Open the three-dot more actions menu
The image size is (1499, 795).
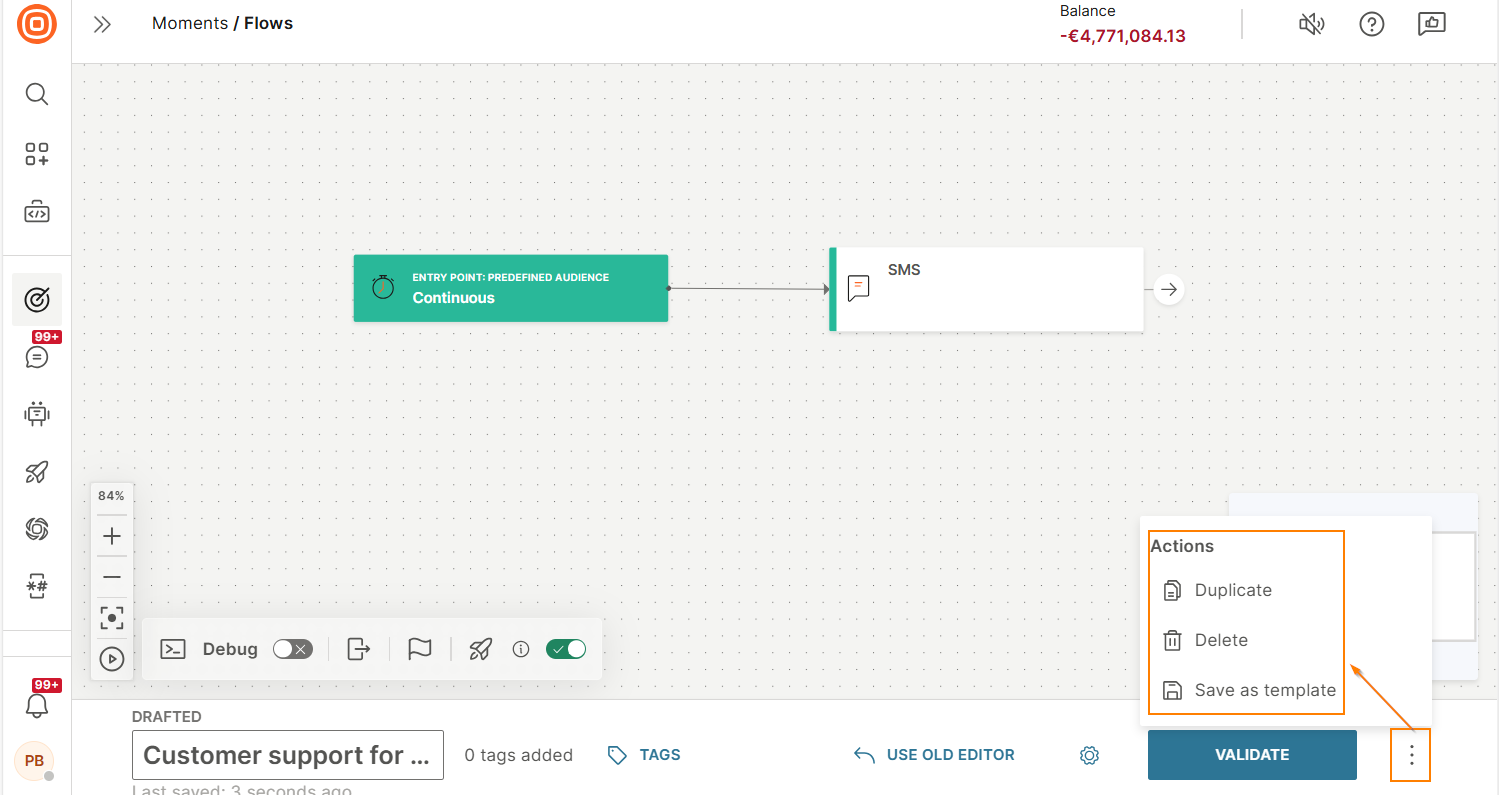[1412, 755]
